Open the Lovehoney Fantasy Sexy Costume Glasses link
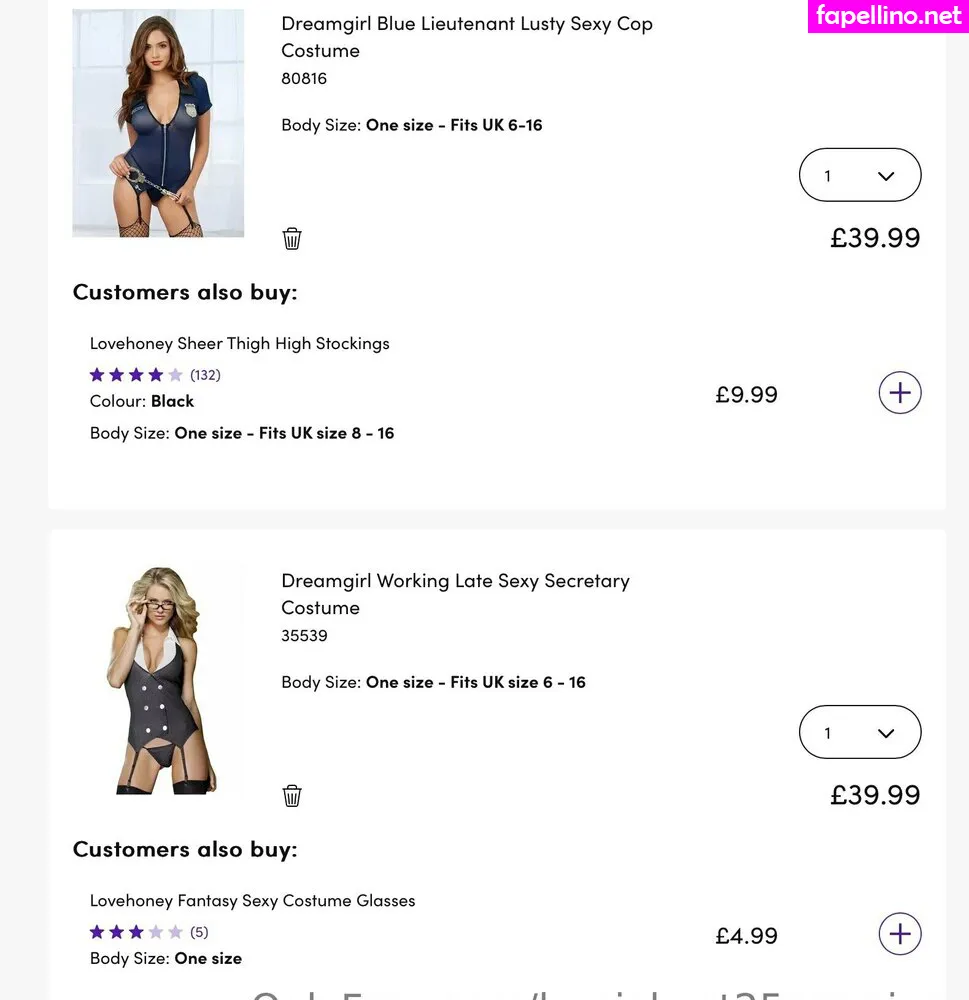The image size is (969, 1000). tap(252, 900)
